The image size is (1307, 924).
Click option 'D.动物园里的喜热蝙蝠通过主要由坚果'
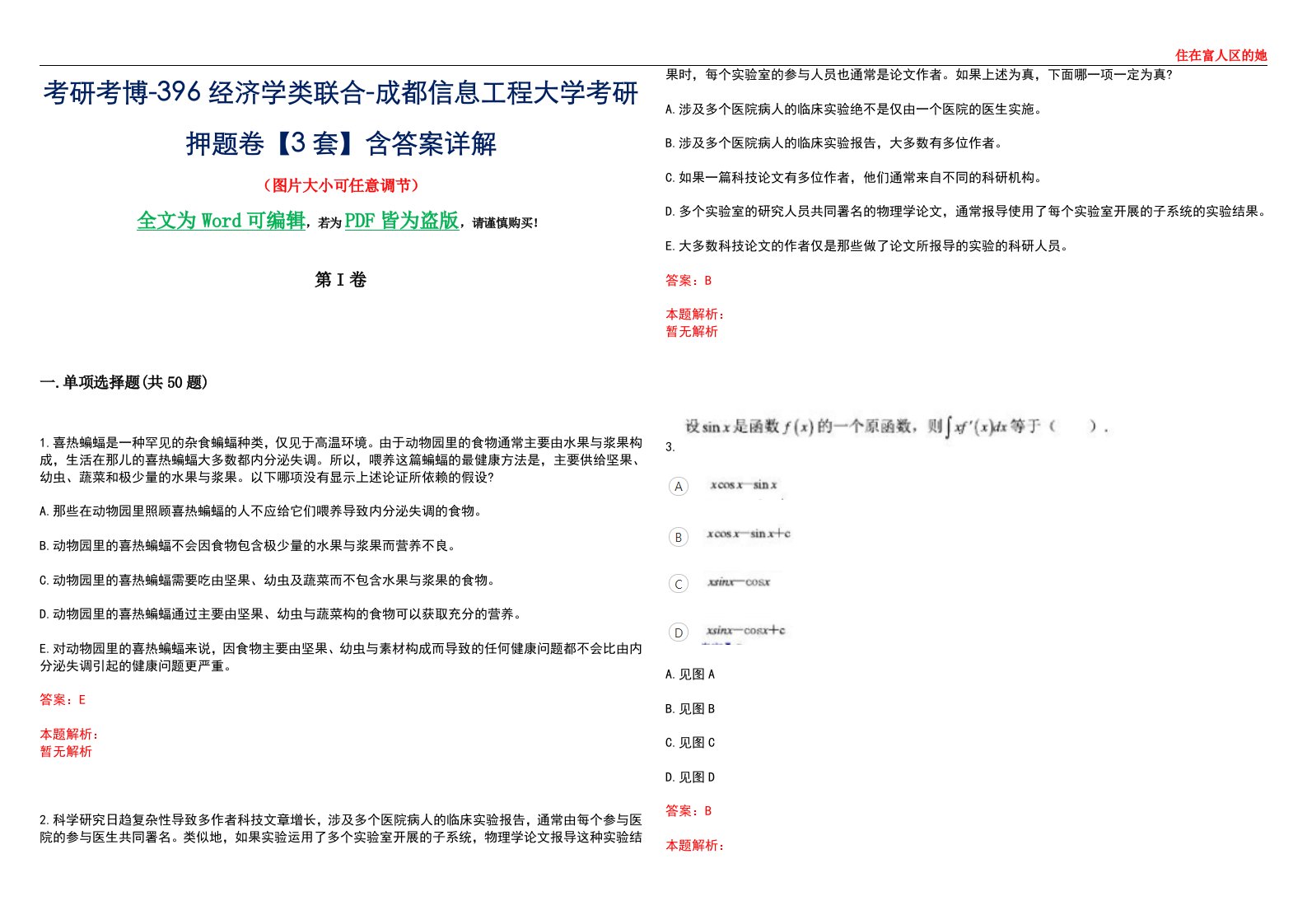[x=281, y=614]
